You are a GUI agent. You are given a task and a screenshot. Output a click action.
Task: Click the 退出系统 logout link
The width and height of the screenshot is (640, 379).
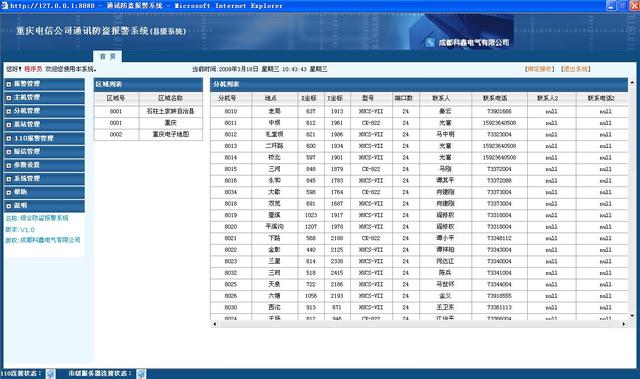click(576, 69)
